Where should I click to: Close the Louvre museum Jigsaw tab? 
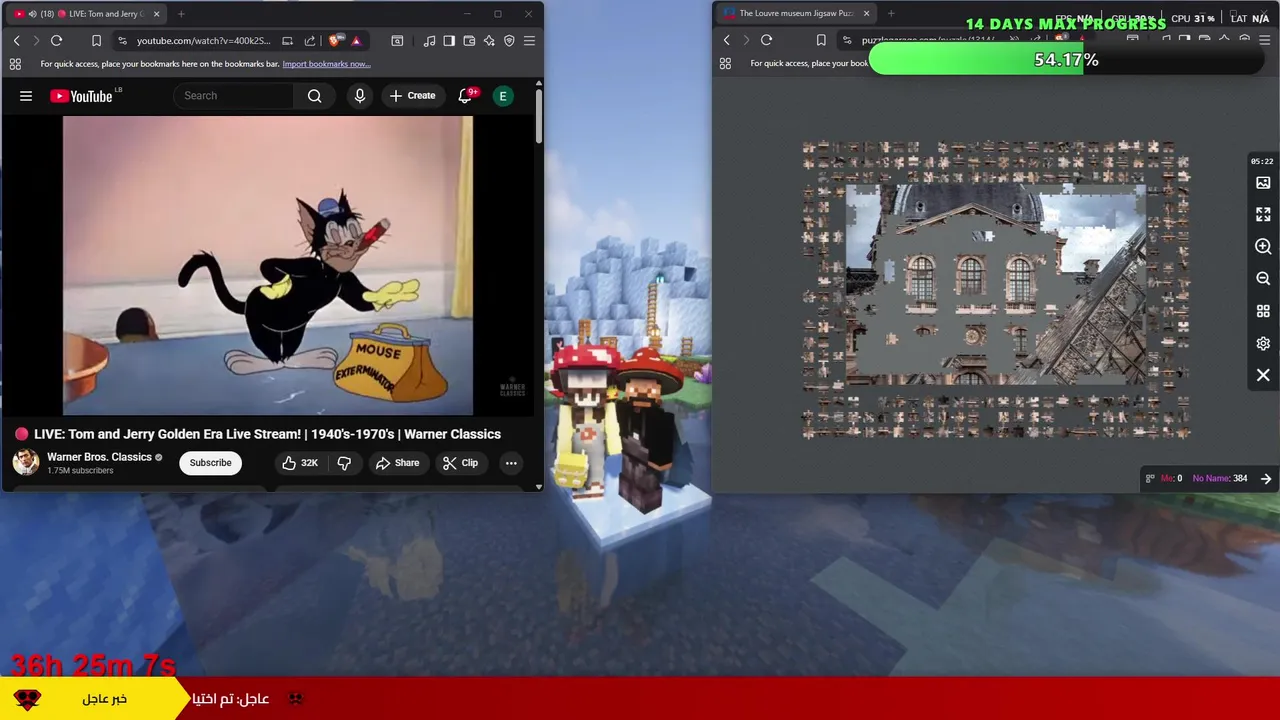point(866,14)
